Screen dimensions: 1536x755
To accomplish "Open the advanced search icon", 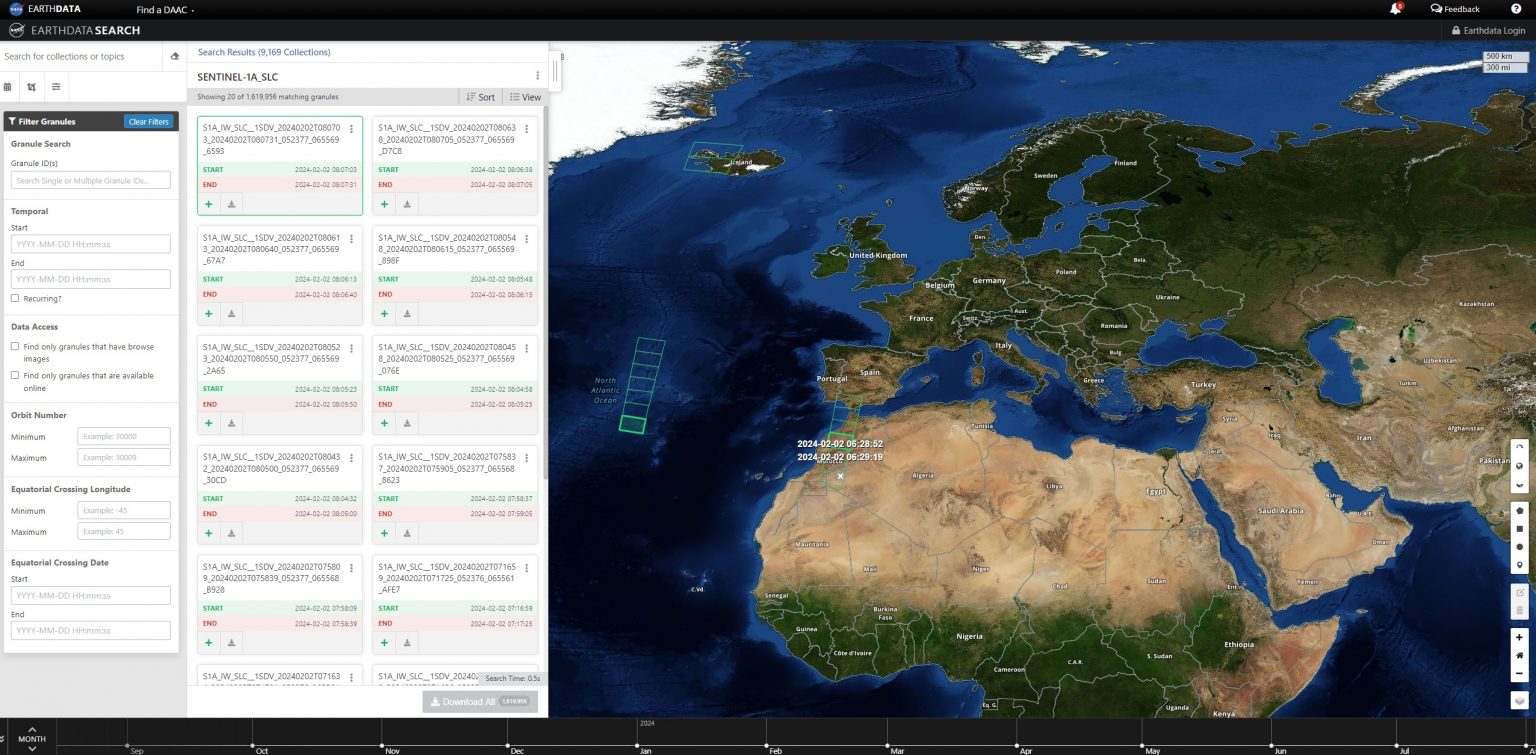I will [55, 86].
